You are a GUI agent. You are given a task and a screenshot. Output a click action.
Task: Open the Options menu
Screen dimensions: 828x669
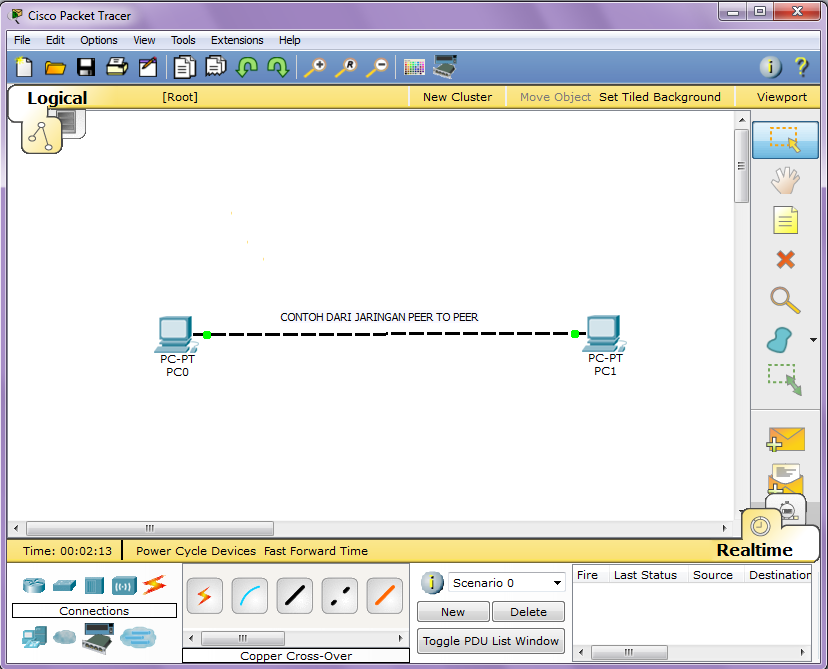[98, 40]
